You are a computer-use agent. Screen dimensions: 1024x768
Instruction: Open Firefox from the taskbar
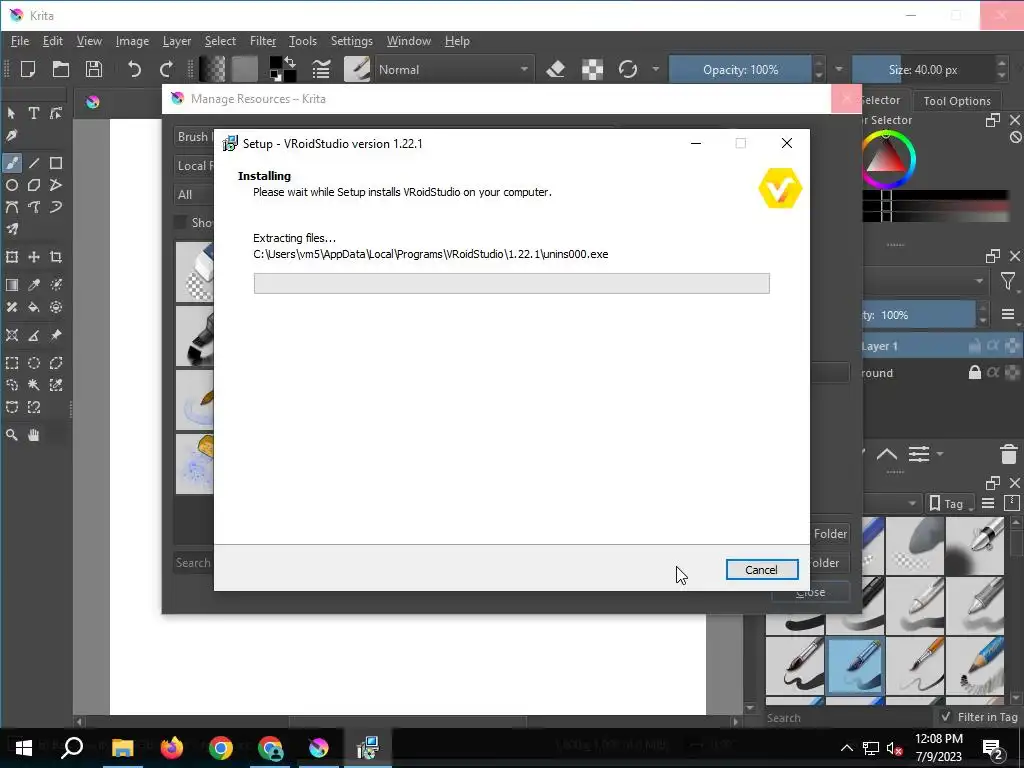172,747
